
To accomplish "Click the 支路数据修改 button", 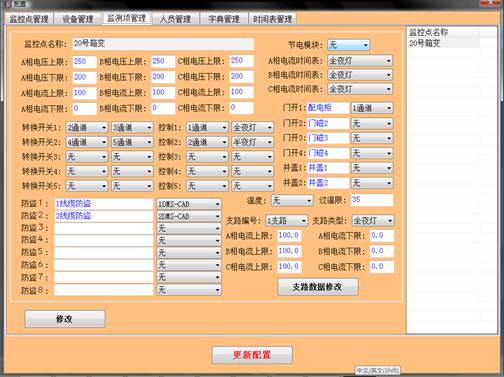I will 318,287.
